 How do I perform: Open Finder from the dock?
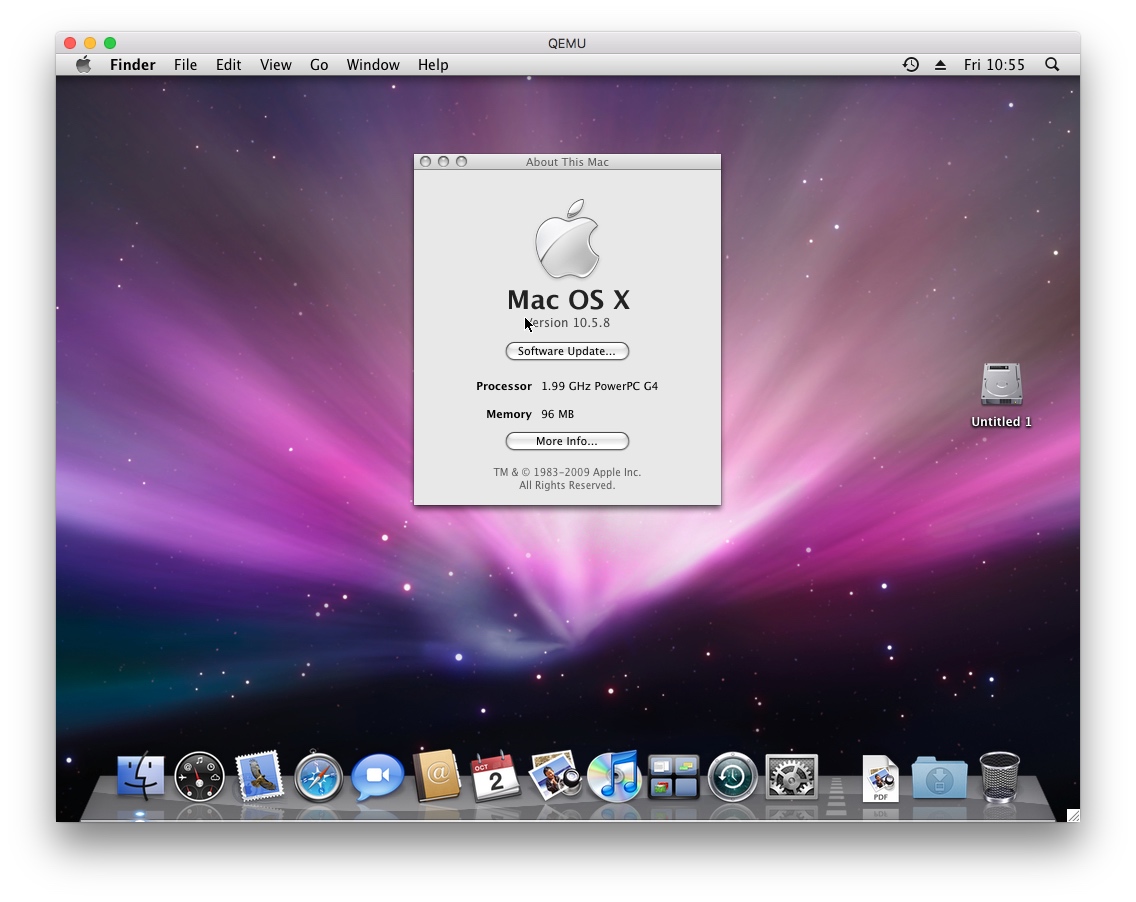click(x=140, y=776)
